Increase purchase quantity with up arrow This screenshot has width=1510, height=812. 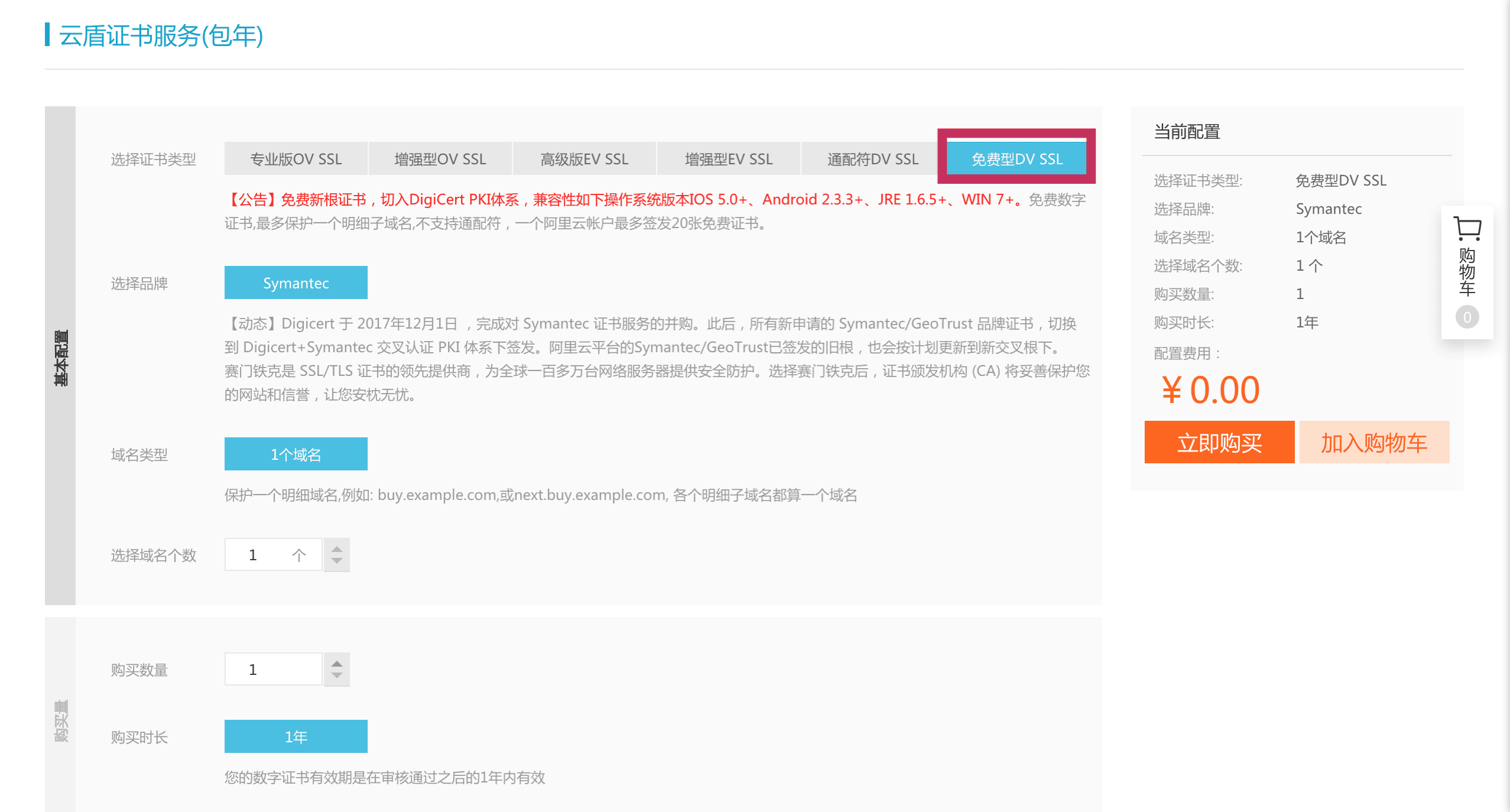(337, 663)
